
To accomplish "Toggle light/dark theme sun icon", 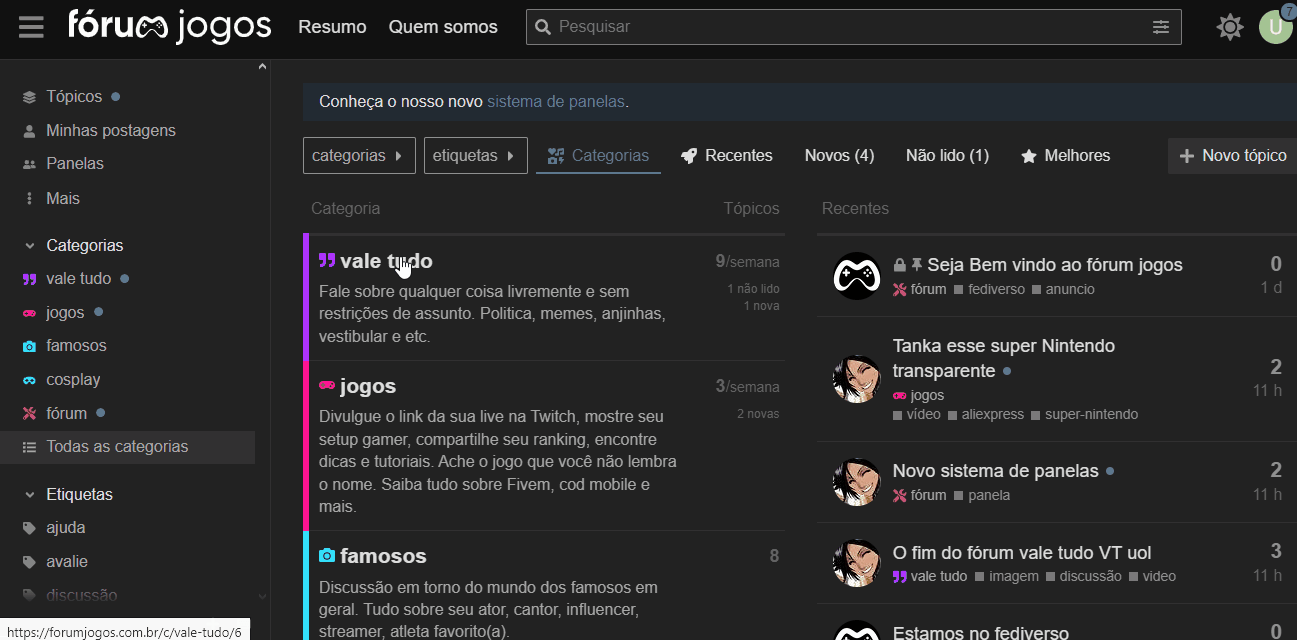I will pos(1229,27).
